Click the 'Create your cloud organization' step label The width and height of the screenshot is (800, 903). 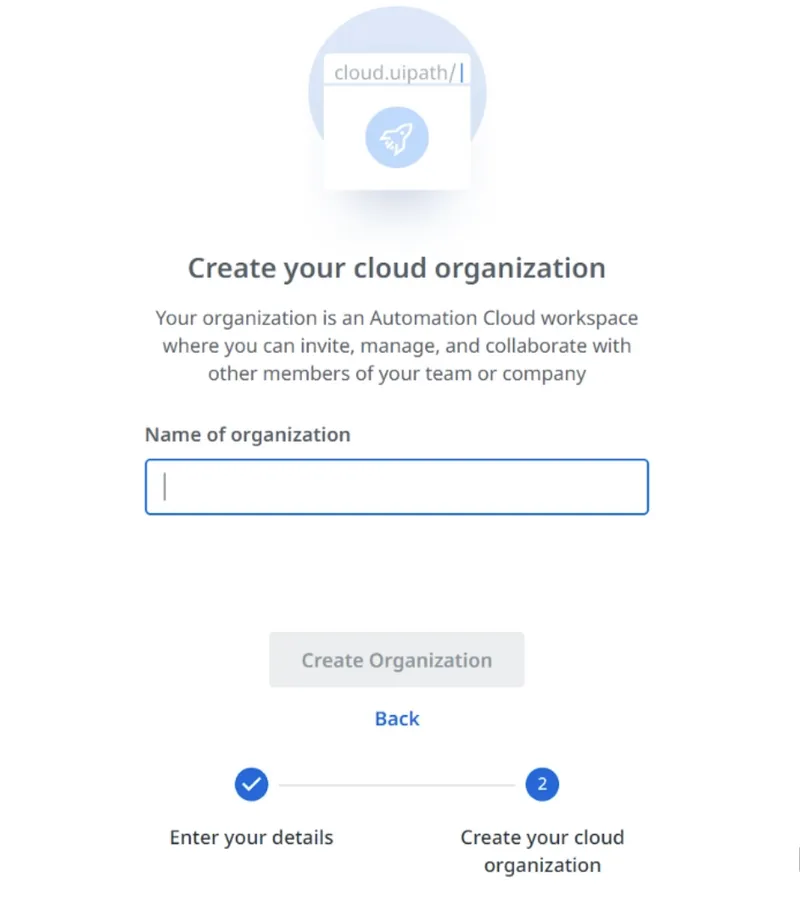click(542, 851)
